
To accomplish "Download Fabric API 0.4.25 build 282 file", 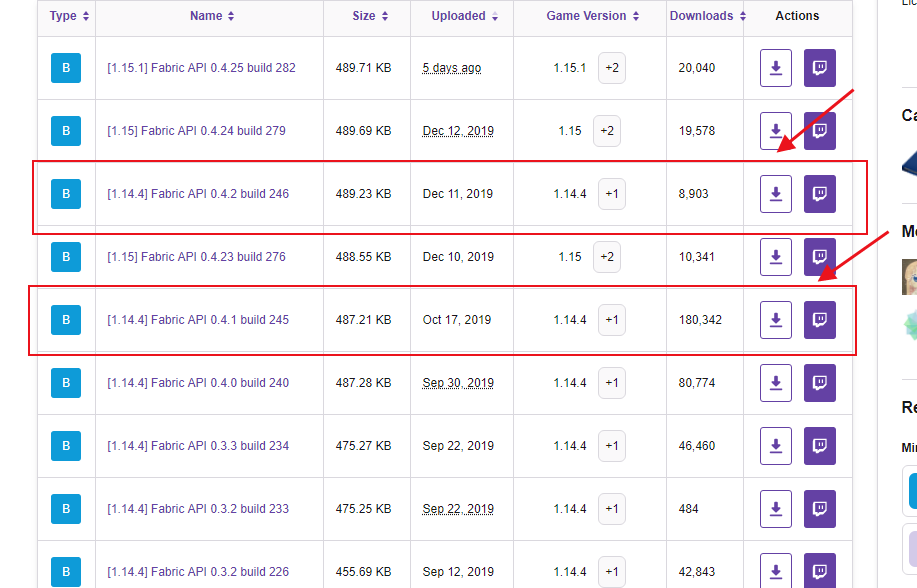I will point(775,68).
